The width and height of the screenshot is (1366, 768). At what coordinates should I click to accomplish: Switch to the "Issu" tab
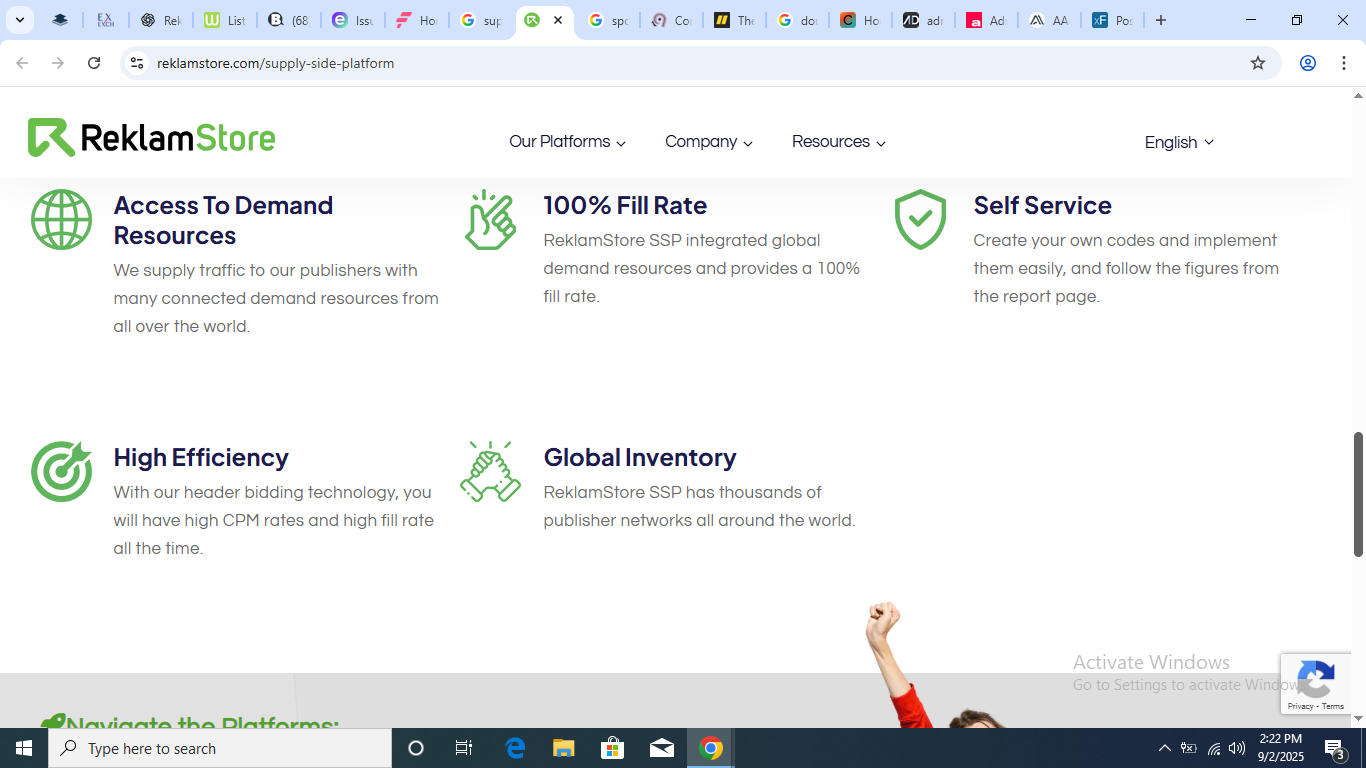(x=352, y=20)
